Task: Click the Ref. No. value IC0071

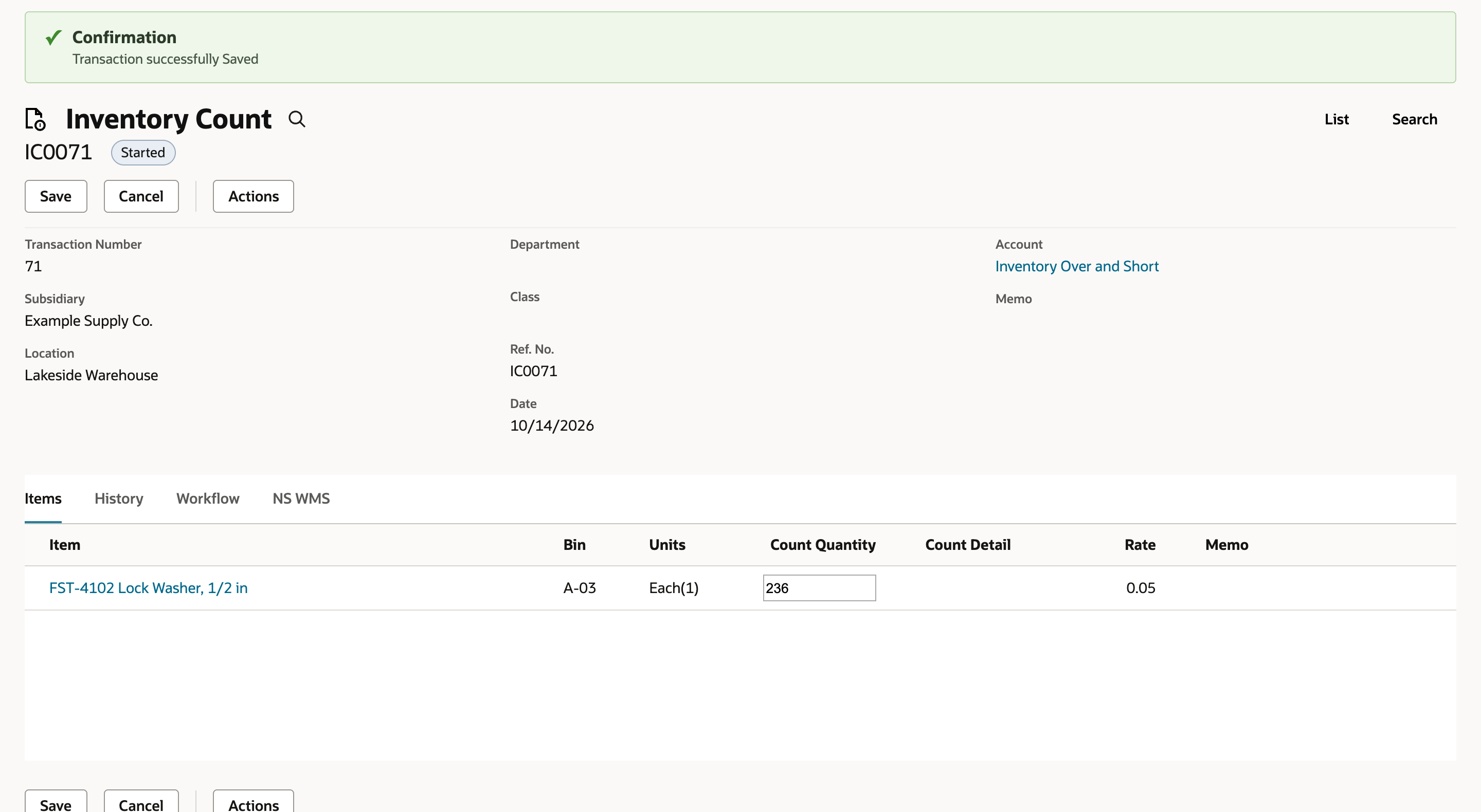Action: [534, 371]
